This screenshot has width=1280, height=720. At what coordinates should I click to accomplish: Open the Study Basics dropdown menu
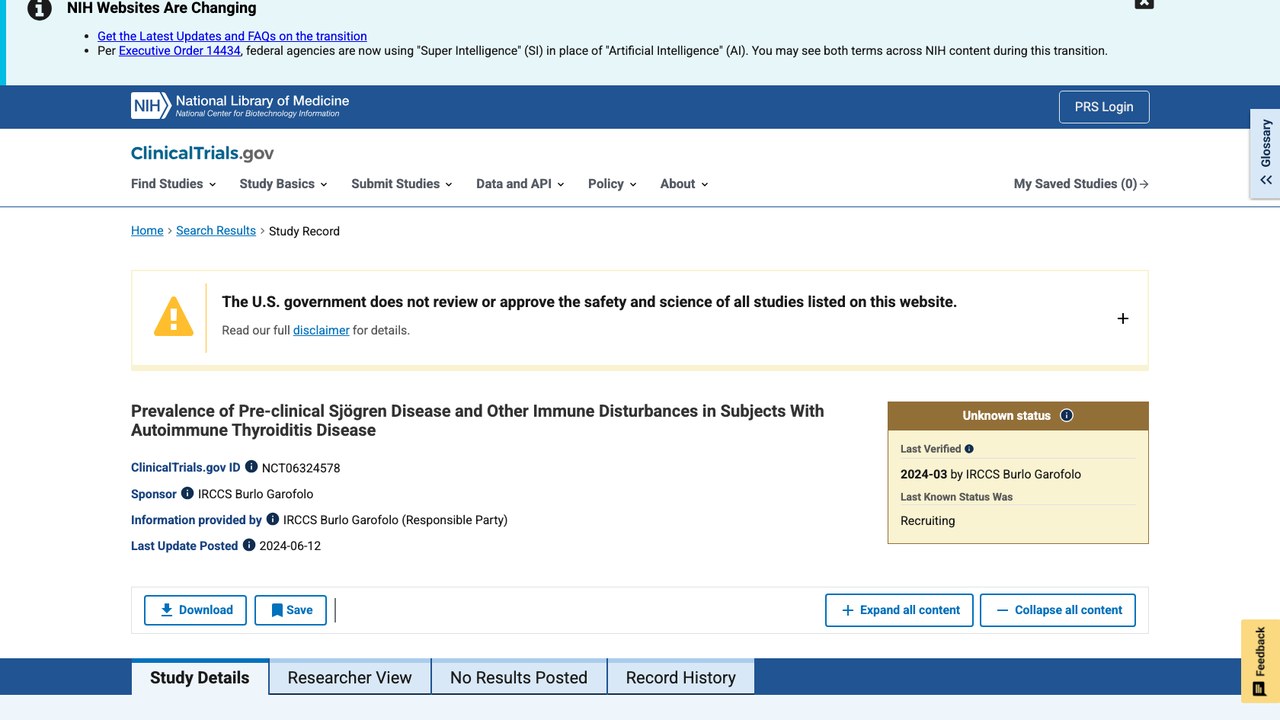(x=284, y=184)
